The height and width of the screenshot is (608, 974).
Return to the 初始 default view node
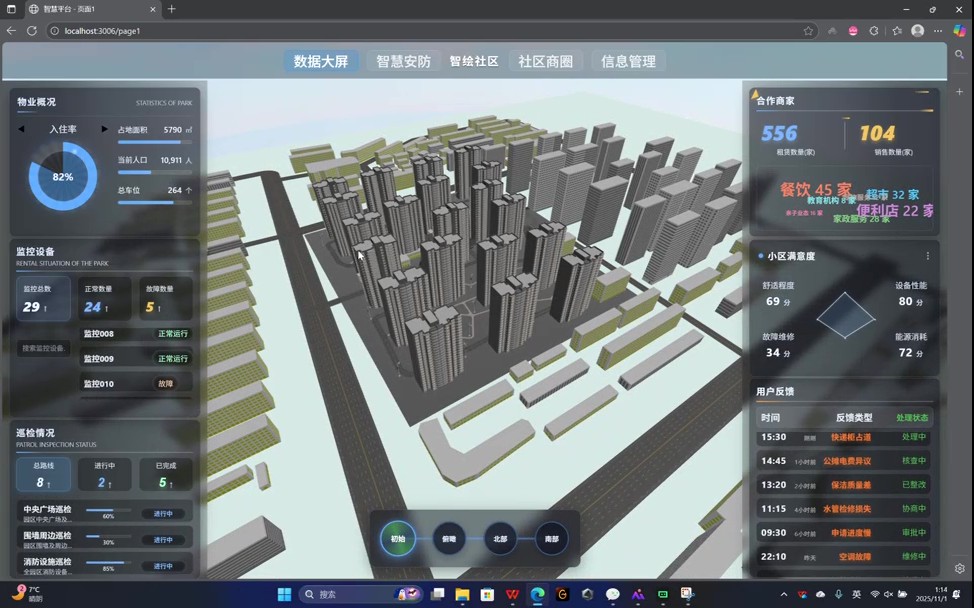[x=397, y=539]
